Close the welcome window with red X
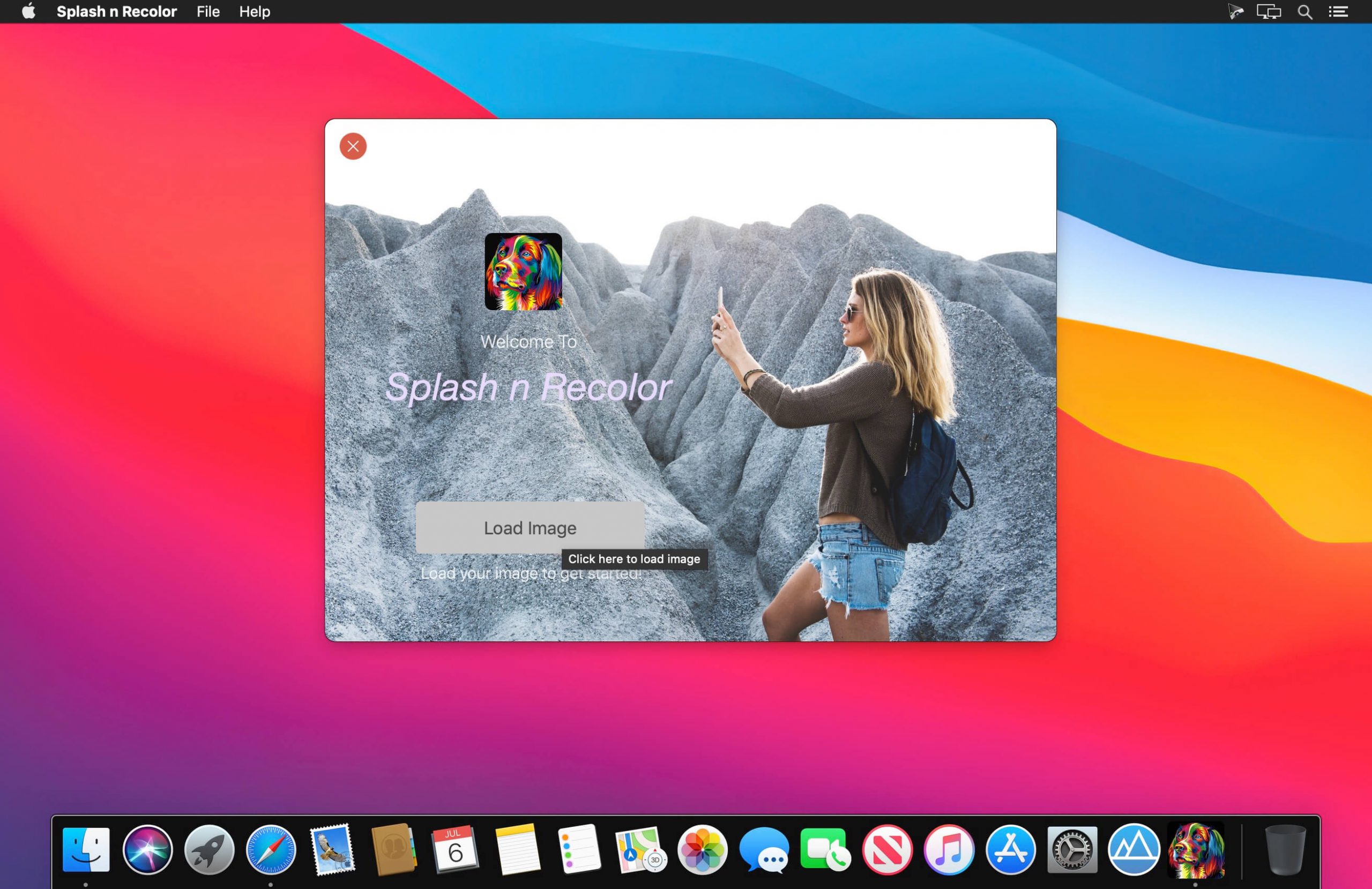1372x889 pixels. [353, 146]
